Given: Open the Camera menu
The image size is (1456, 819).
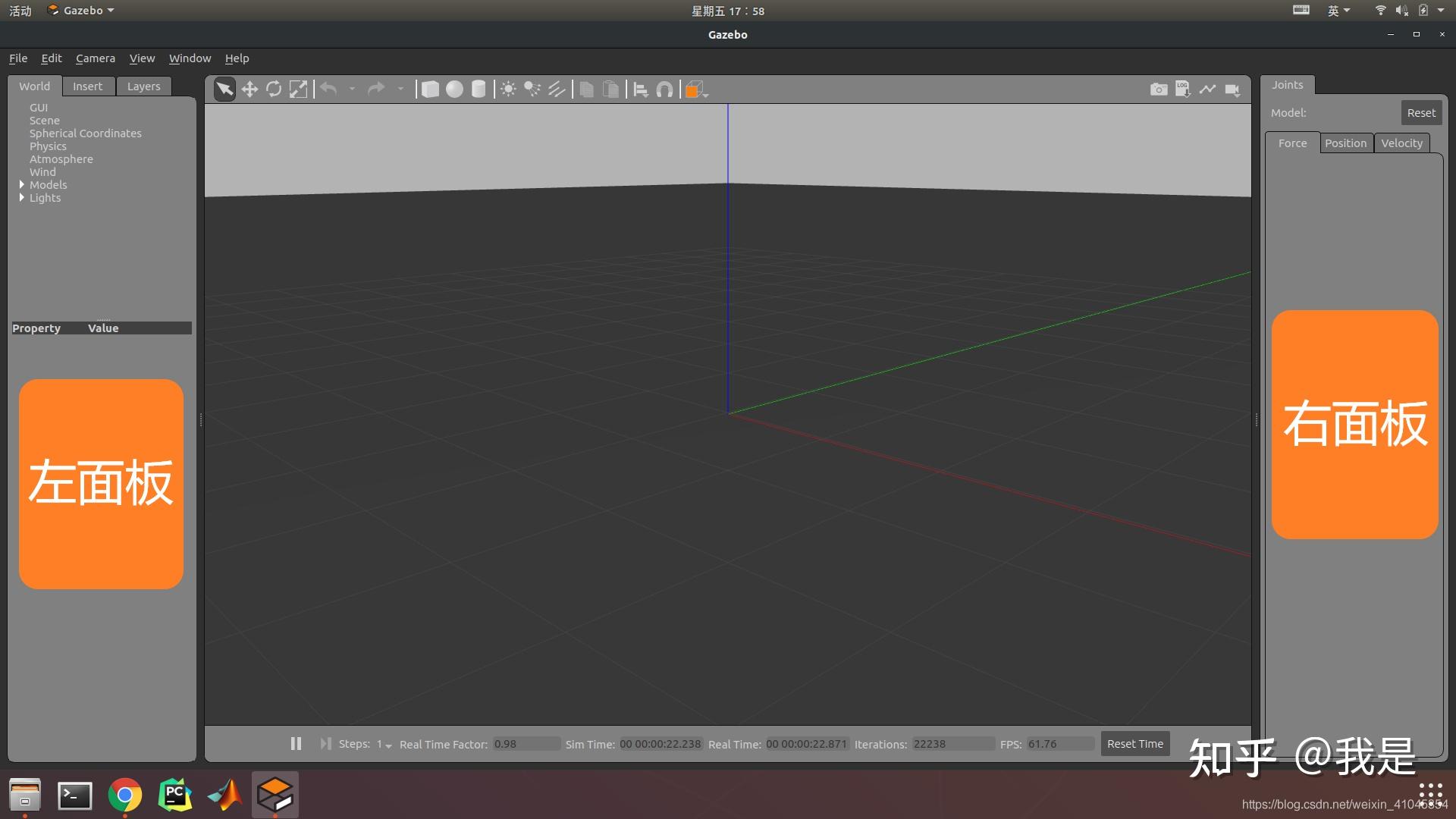Looking at the screenshot, I should (95, 58).
